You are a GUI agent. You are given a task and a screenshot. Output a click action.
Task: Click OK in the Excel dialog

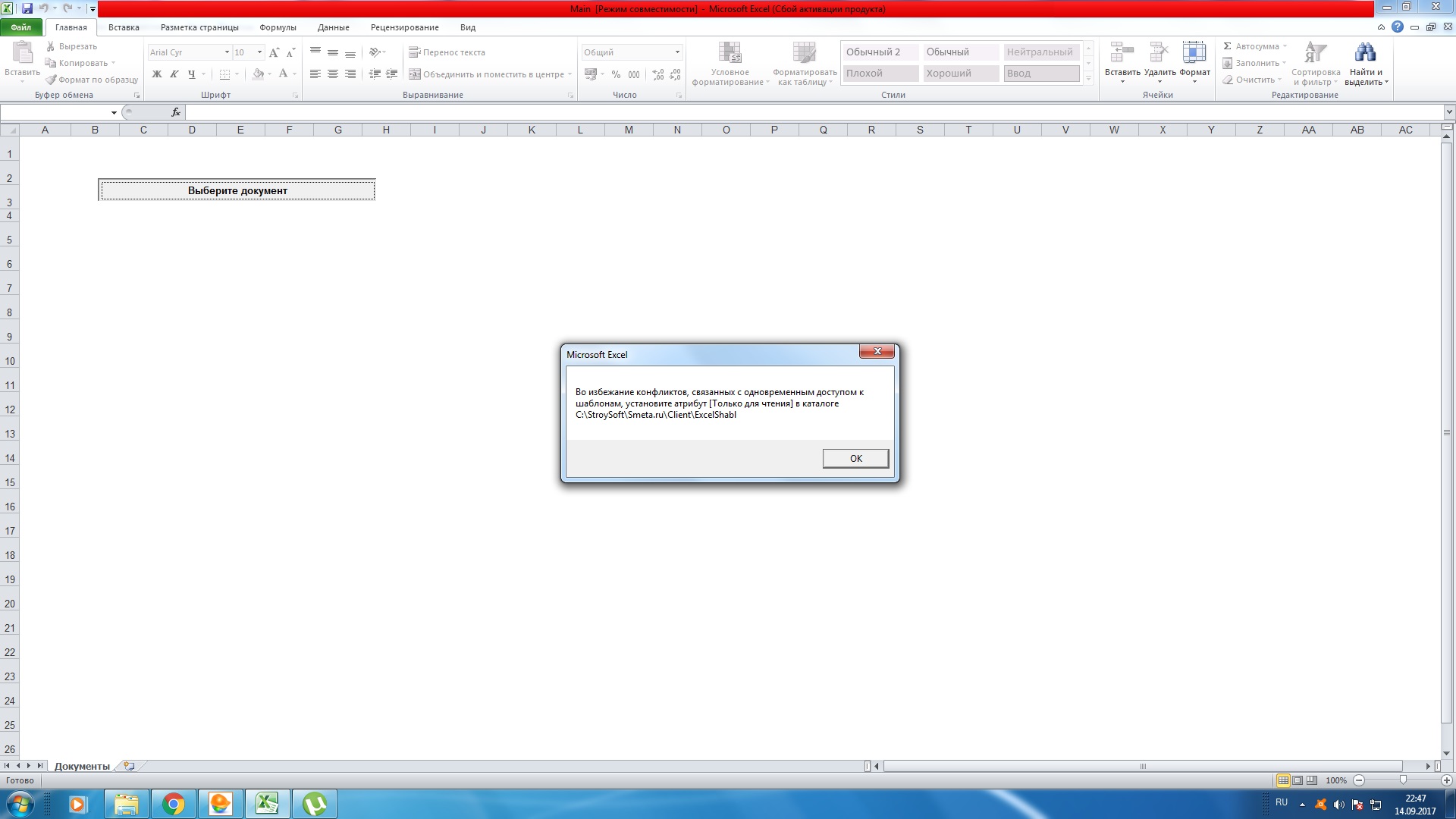pos(855,458)
